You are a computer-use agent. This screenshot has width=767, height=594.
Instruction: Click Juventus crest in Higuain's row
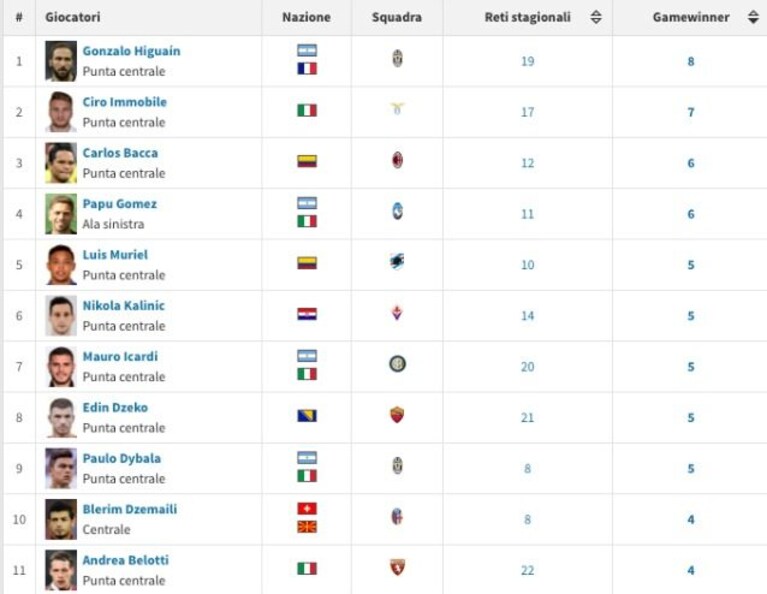pos(397,59)
